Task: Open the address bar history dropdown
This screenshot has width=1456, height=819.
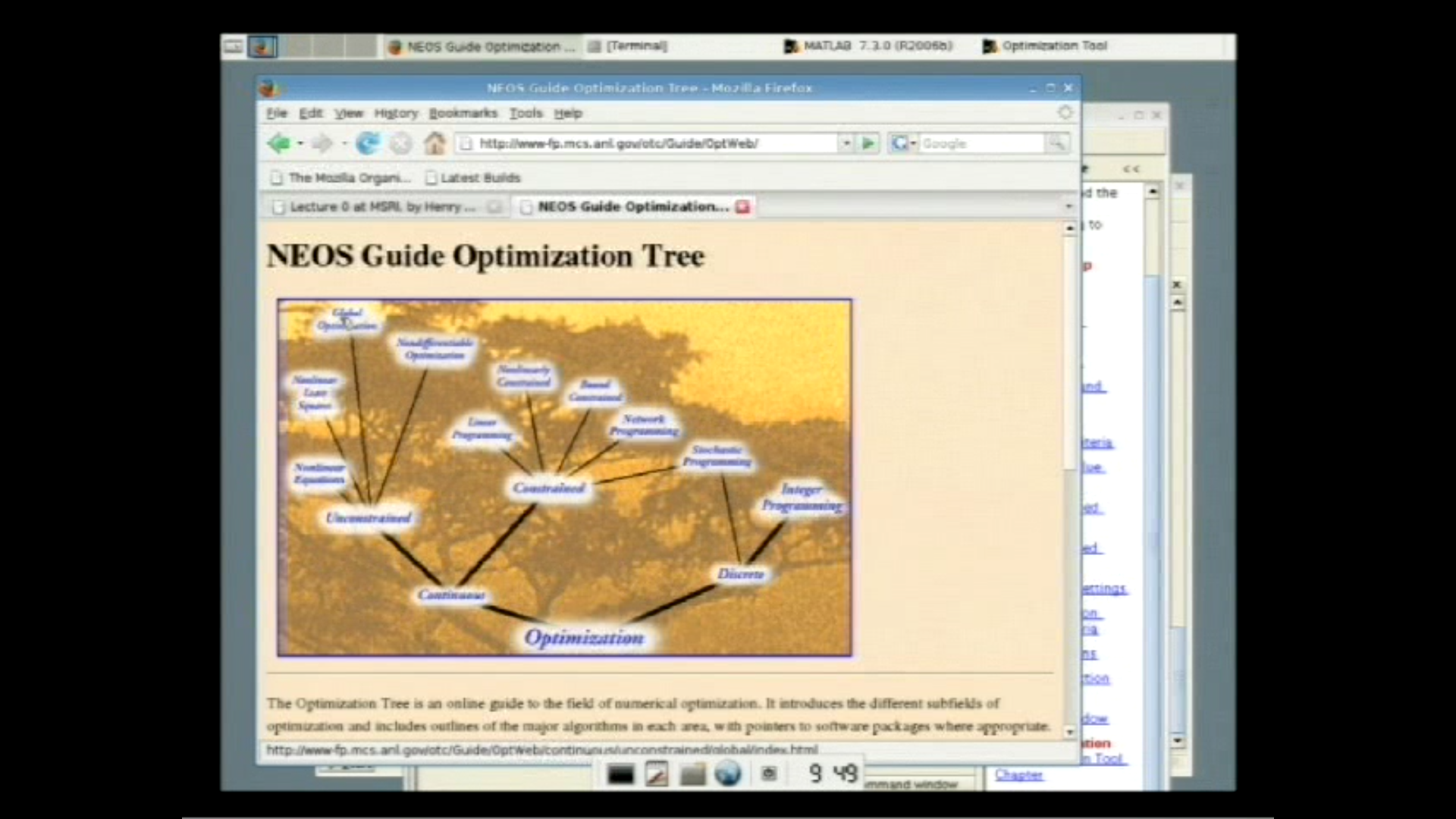Action: pyautogui.click(x=845, y=143)
